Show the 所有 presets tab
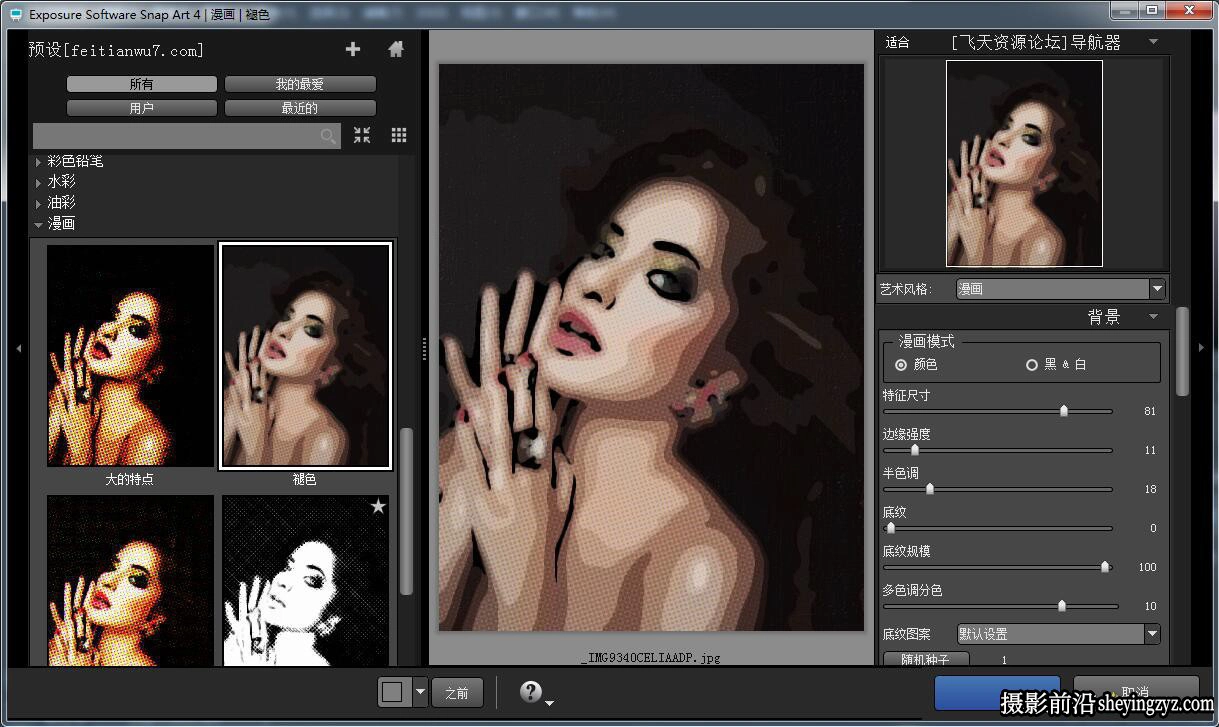The width and height of the screenshot is (1219, 727). [x=142, y=84]
